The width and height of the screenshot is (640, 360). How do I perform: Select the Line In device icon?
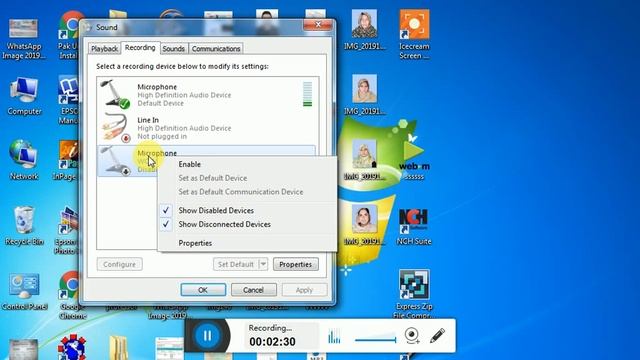[x=115, y=127]
